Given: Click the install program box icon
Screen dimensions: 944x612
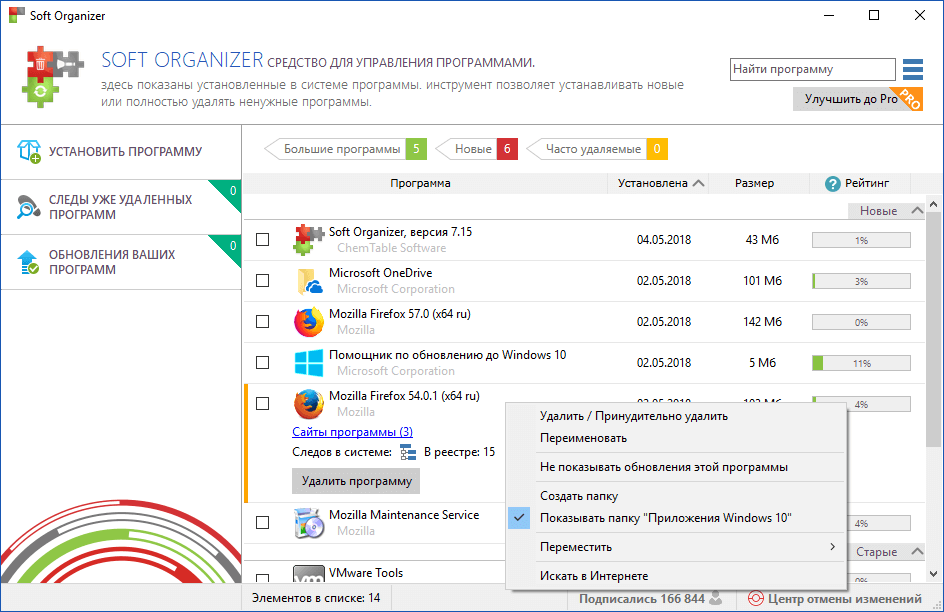Looking at the screenshot, I should tap(29, 152).
